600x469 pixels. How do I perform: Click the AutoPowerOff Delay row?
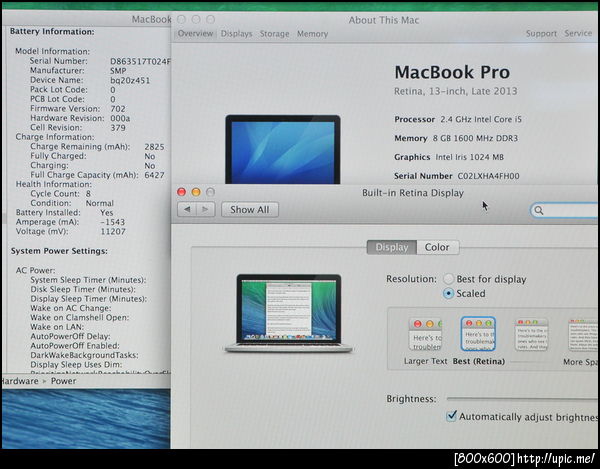pyautogui.click(x=70, y=337)
